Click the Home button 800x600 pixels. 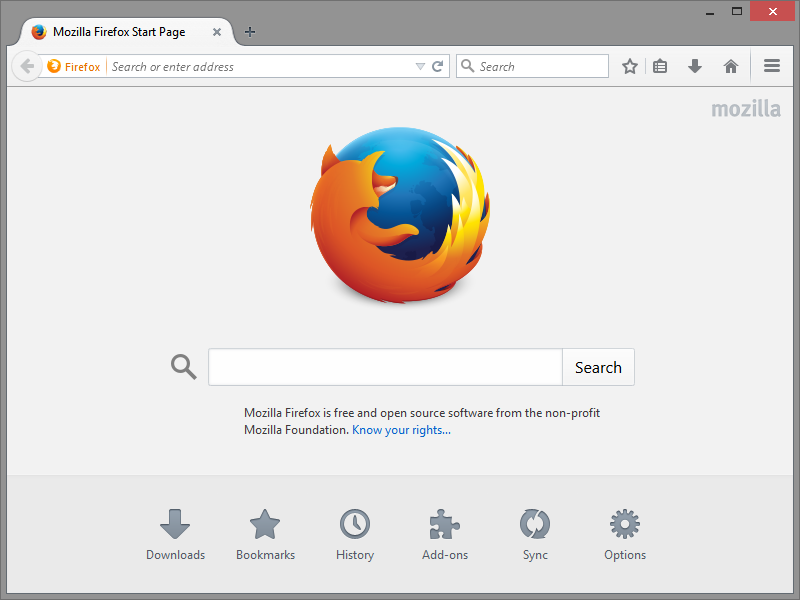tap(730, 66)
